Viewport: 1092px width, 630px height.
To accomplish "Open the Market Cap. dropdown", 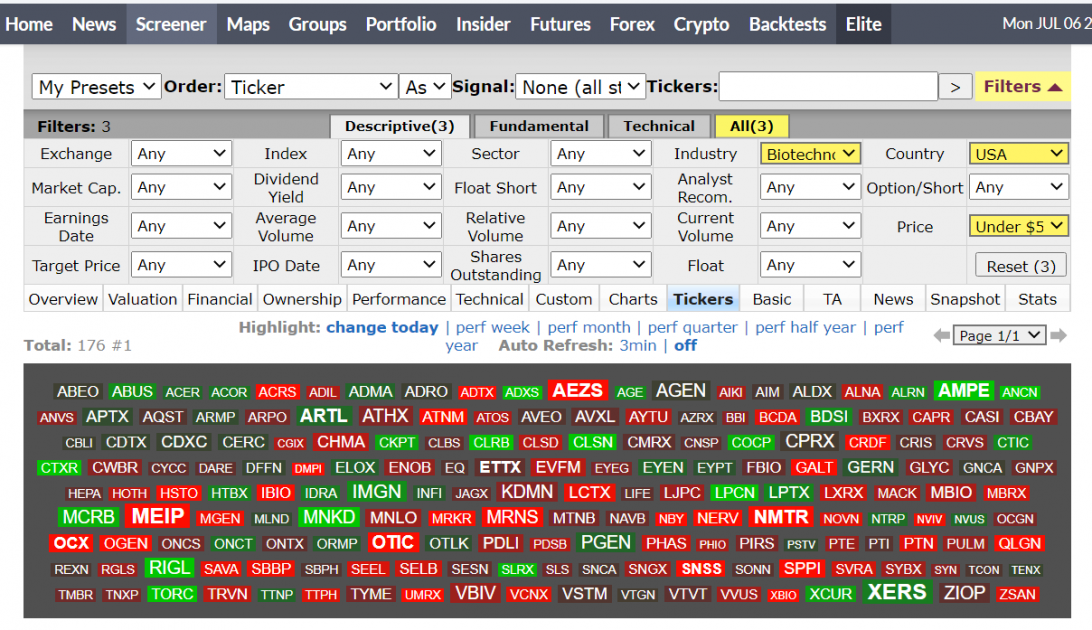I will coord(181,187).
